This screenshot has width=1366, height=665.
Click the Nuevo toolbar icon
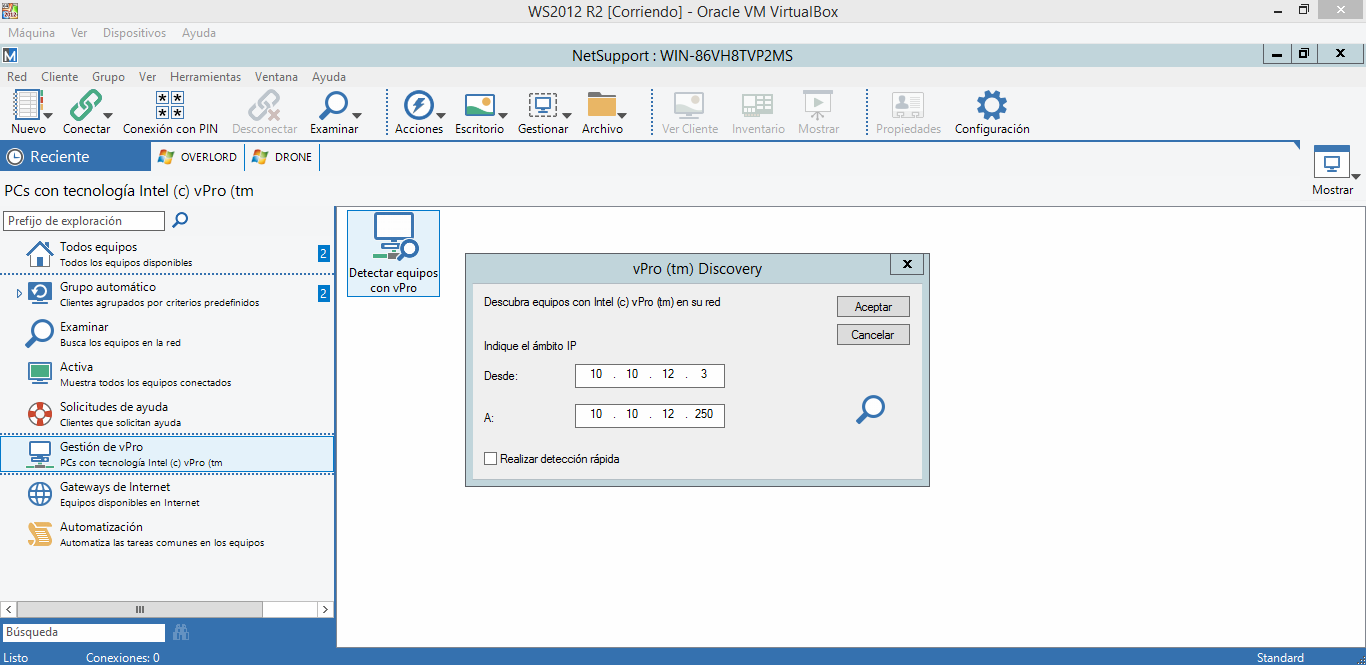click(x=26, y=105)
